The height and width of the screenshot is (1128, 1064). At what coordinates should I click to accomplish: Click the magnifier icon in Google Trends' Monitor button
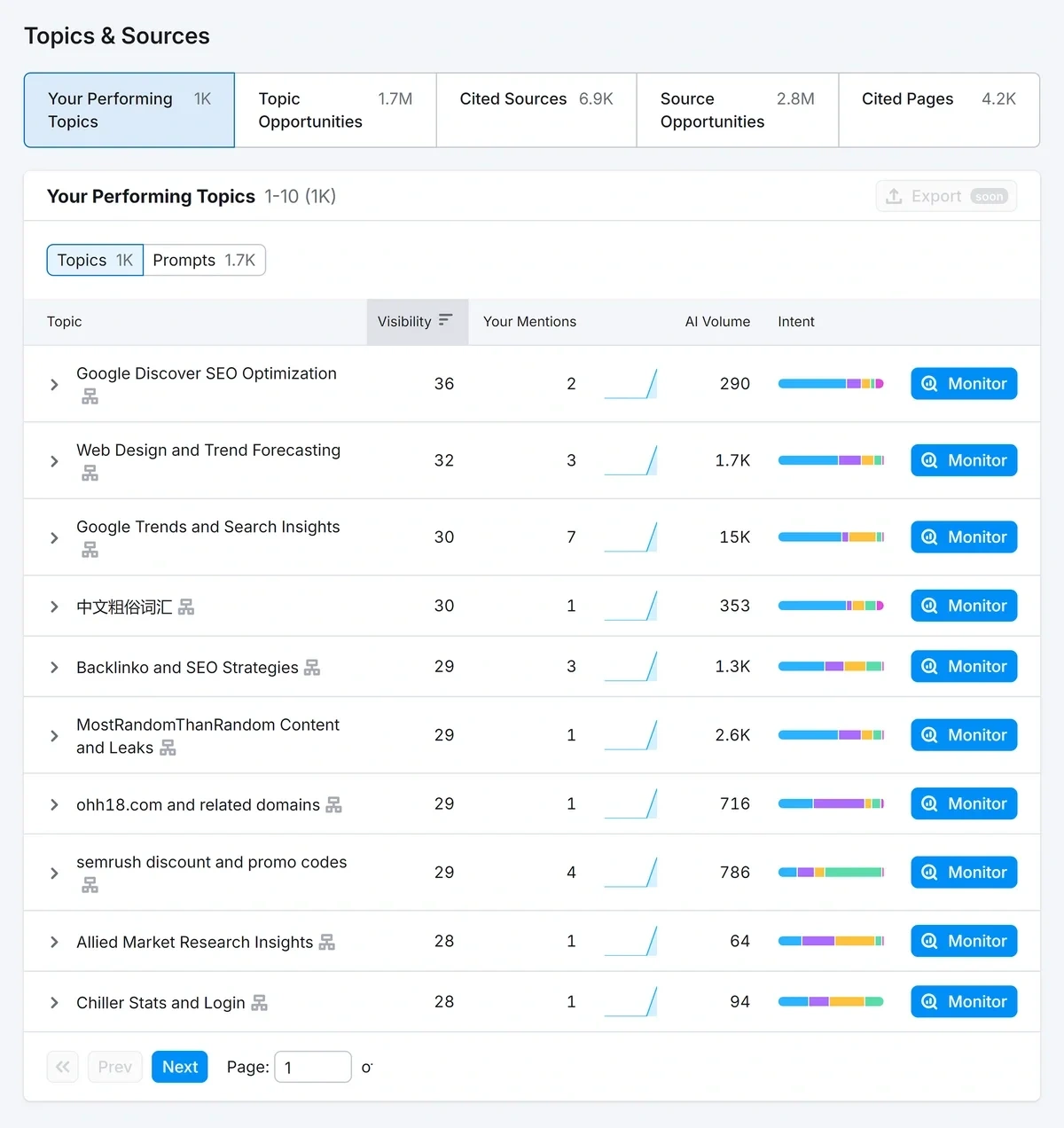pos(929,537)
